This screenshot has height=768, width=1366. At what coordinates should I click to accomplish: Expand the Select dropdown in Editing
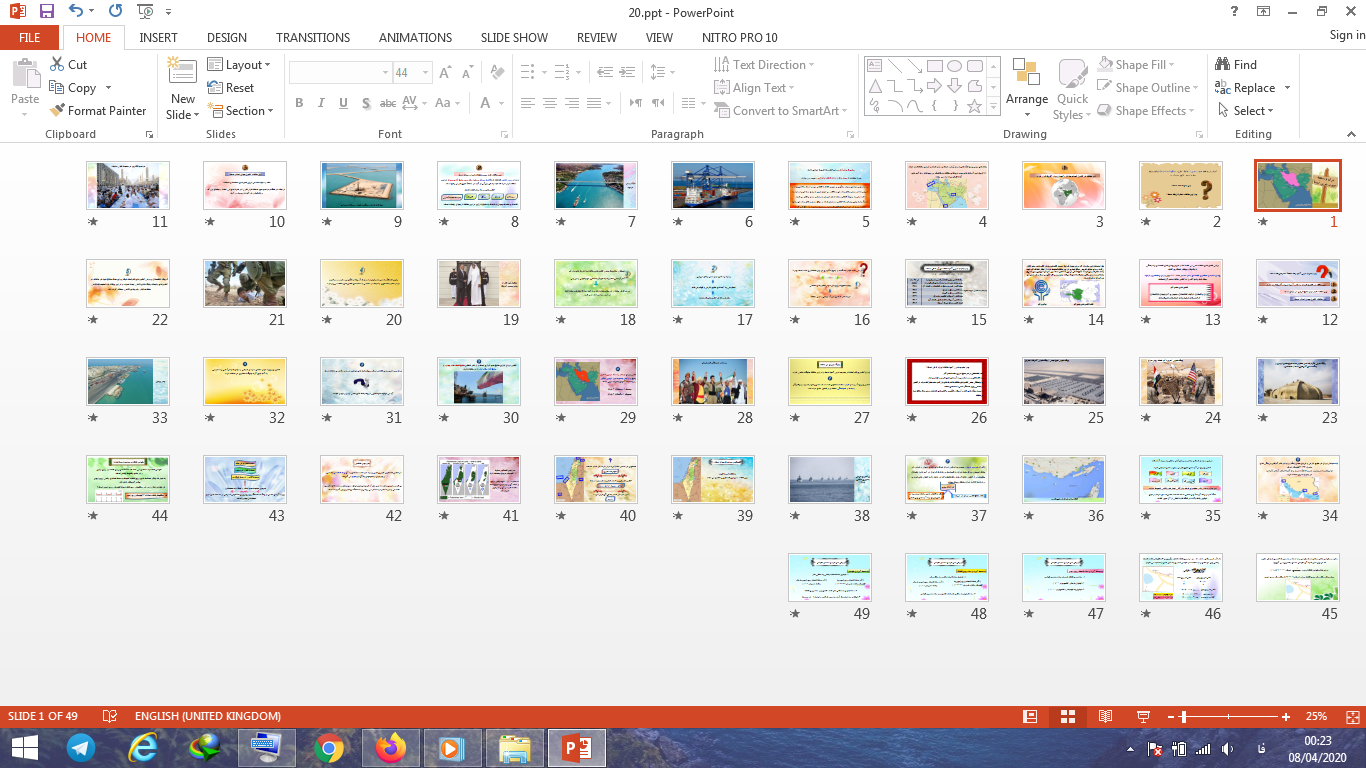coord(1246,111)
